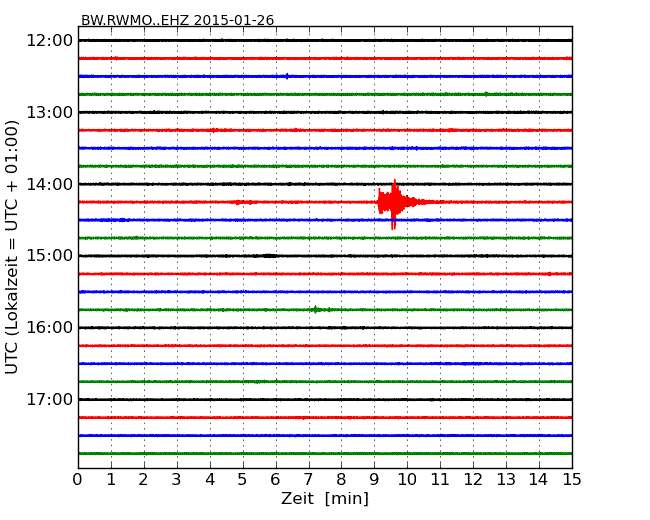Click x-axis tick label 7

click(308, 479)
